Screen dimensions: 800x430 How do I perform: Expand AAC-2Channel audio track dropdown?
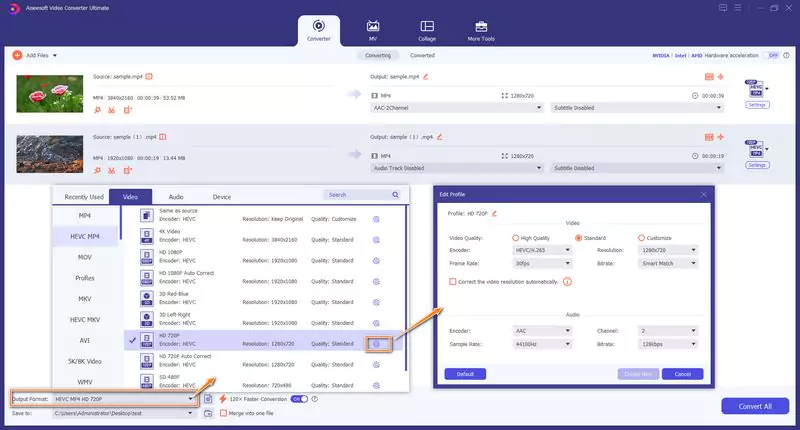(456, 108)
